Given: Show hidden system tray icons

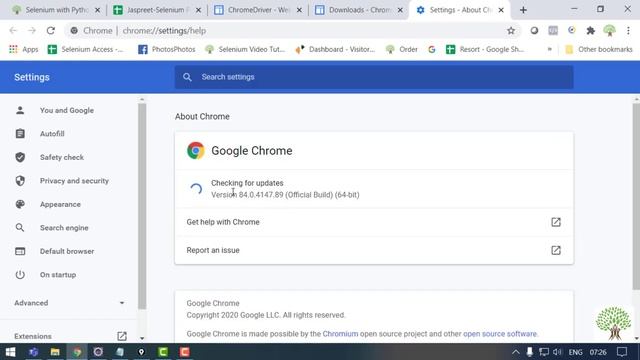Looking at the screenshot, I should pos(516,352).
